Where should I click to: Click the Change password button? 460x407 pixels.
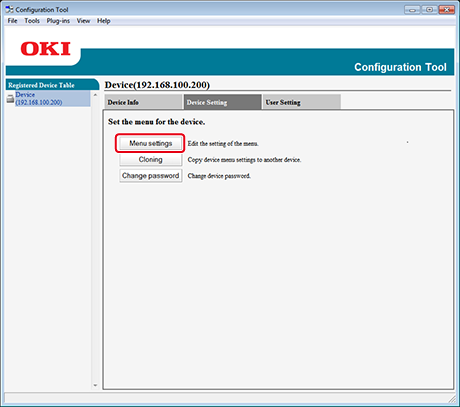tap(151, 176)
